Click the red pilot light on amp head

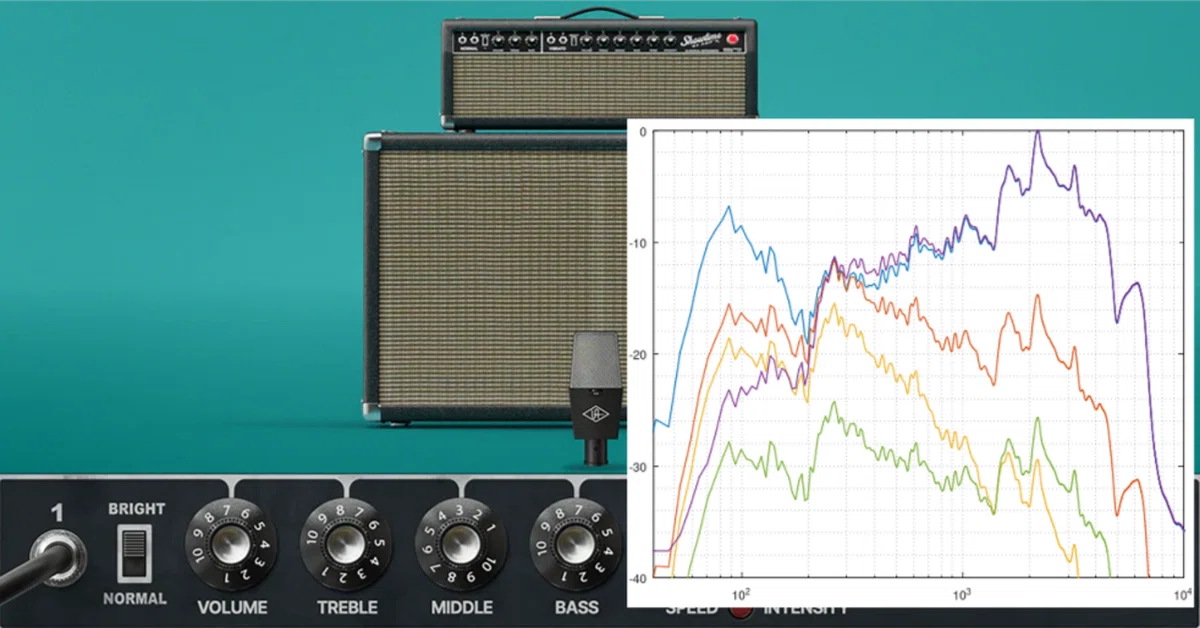[734, 40]
